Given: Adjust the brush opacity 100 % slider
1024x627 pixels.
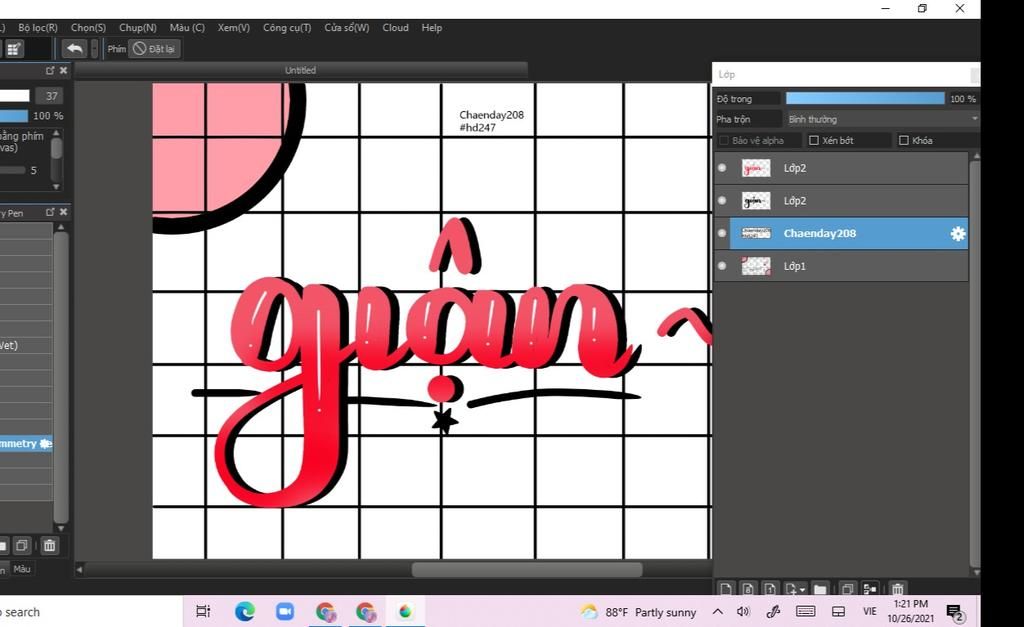Looking at the screenshot, I should coord(14,116).
